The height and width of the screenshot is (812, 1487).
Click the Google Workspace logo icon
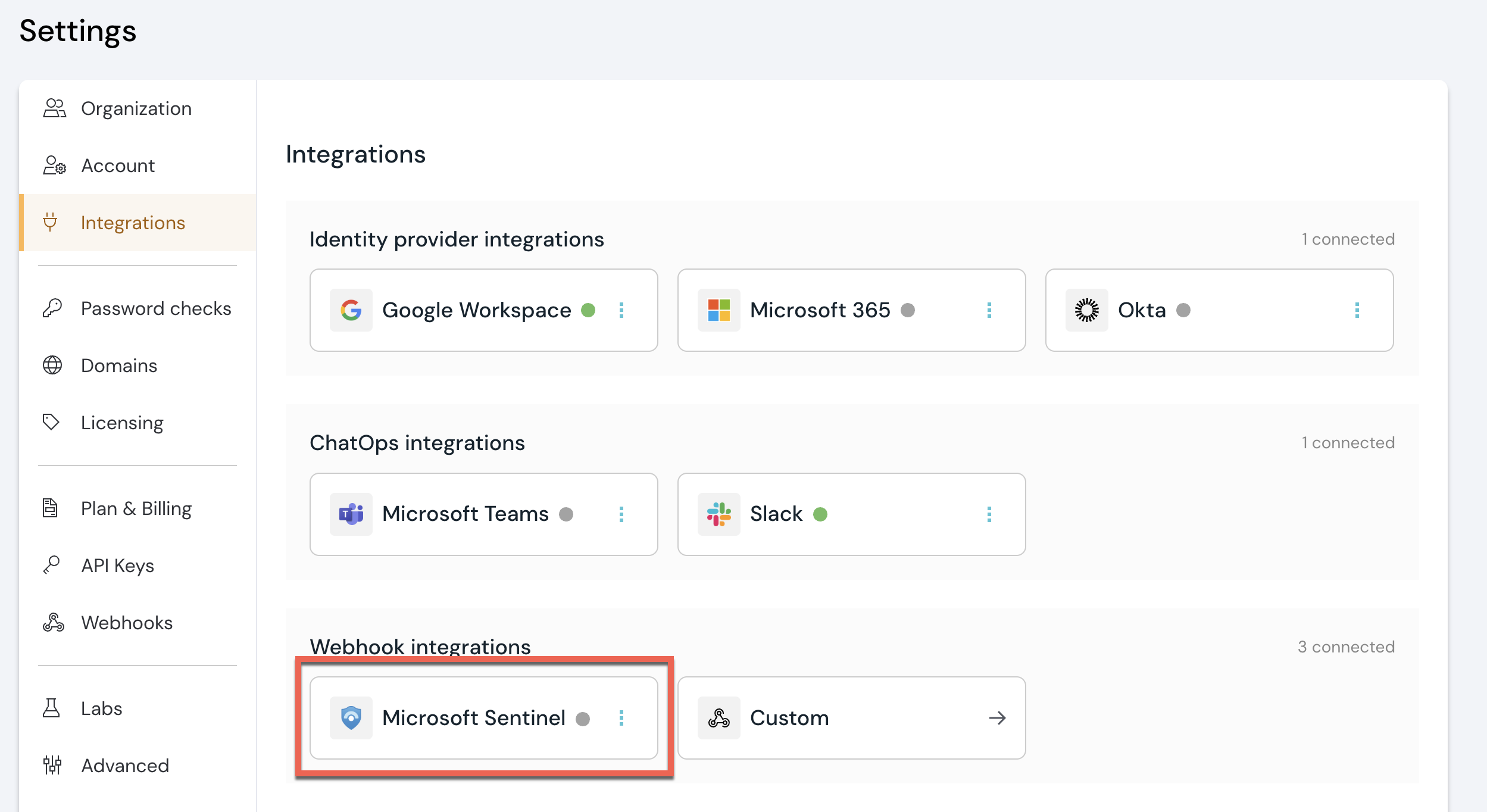[351, 310]
